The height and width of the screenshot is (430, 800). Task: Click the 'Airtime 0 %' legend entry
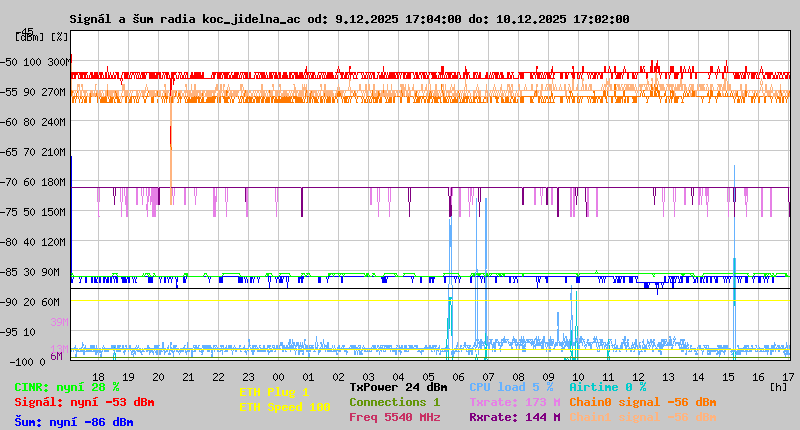[608, 388]
